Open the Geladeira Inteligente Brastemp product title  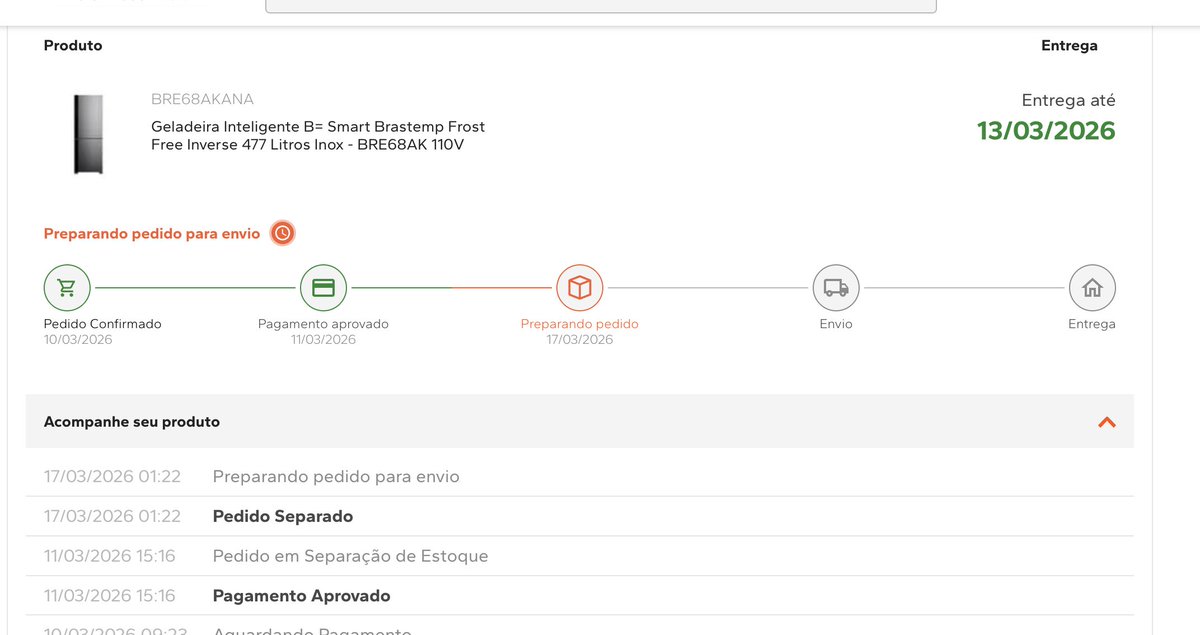point(318,136)
